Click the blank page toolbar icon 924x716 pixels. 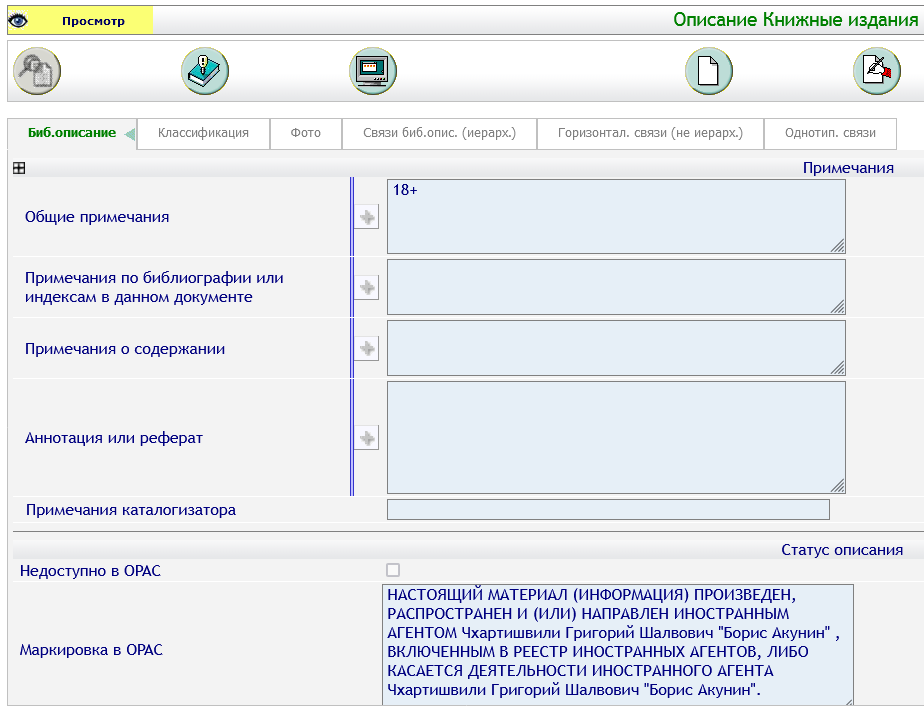click(709, 71)
